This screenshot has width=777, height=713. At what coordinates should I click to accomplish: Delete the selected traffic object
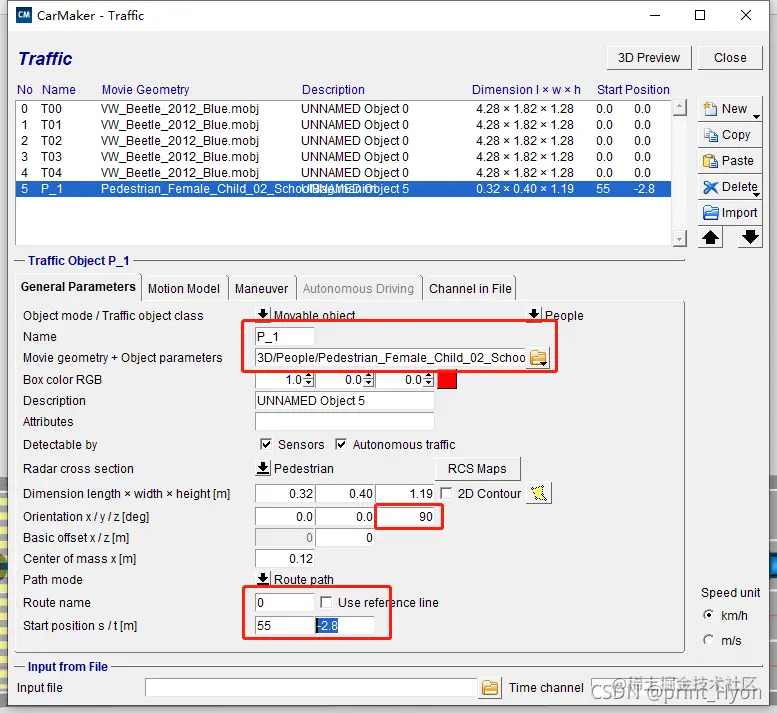point(729,187)
